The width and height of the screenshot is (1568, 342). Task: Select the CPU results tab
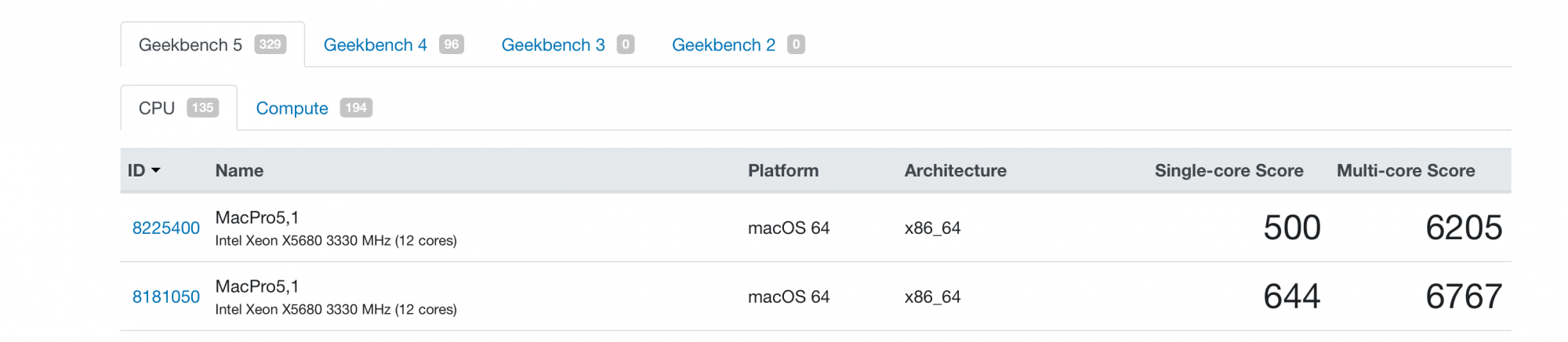point(157,108)
